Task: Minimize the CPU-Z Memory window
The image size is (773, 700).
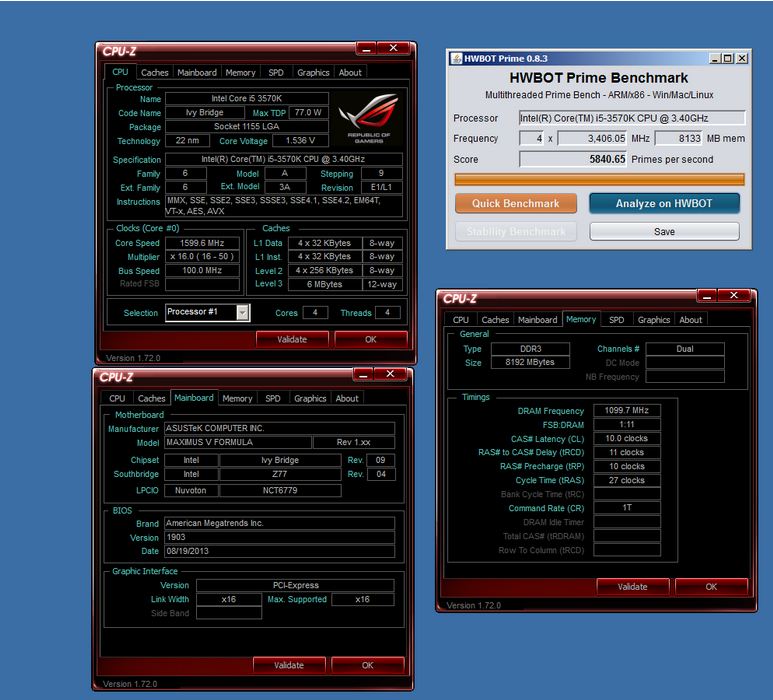Action: (x=707, y=296)
